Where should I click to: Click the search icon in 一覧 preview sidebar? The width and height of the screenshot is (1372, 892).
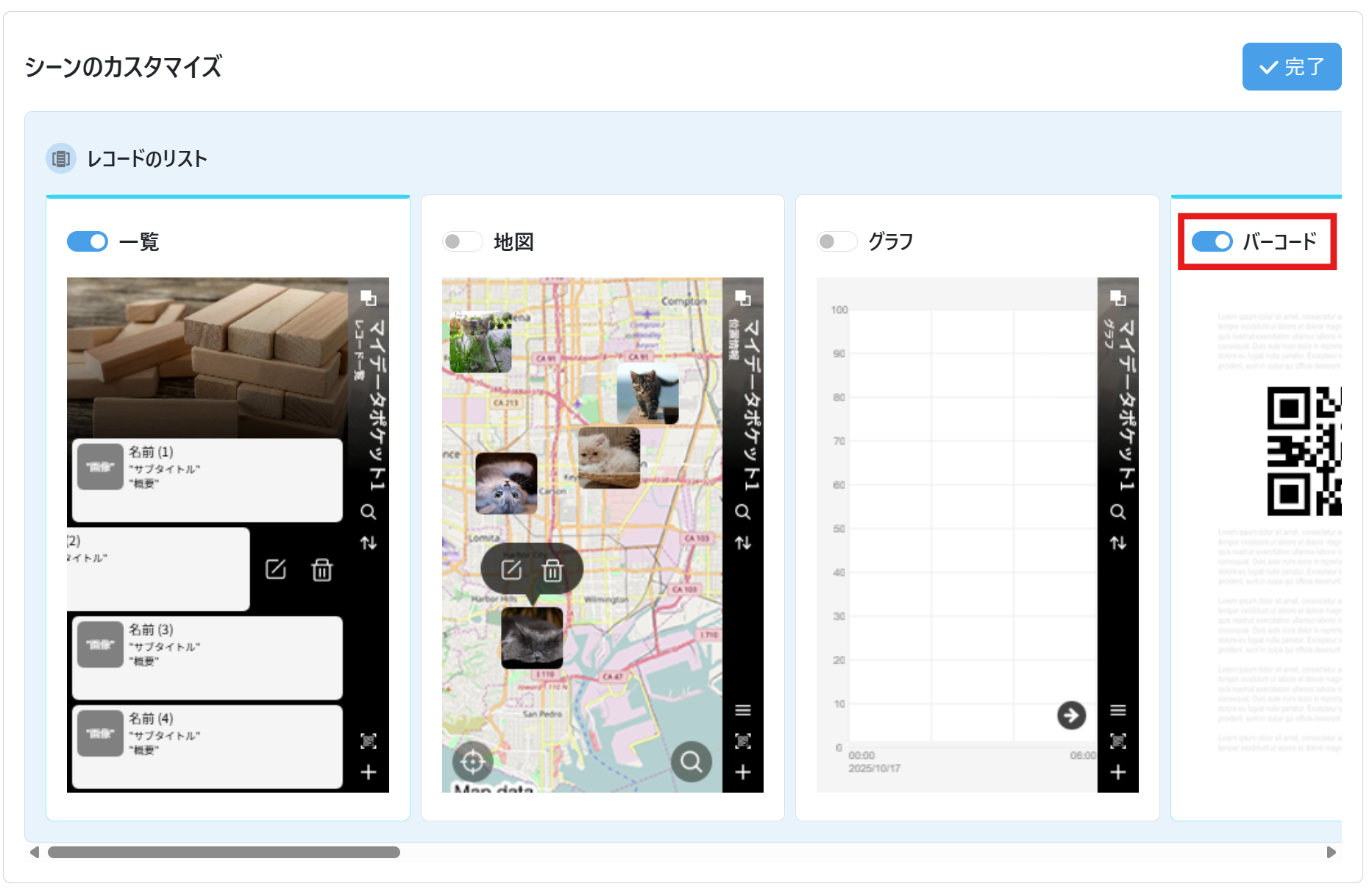369,512
